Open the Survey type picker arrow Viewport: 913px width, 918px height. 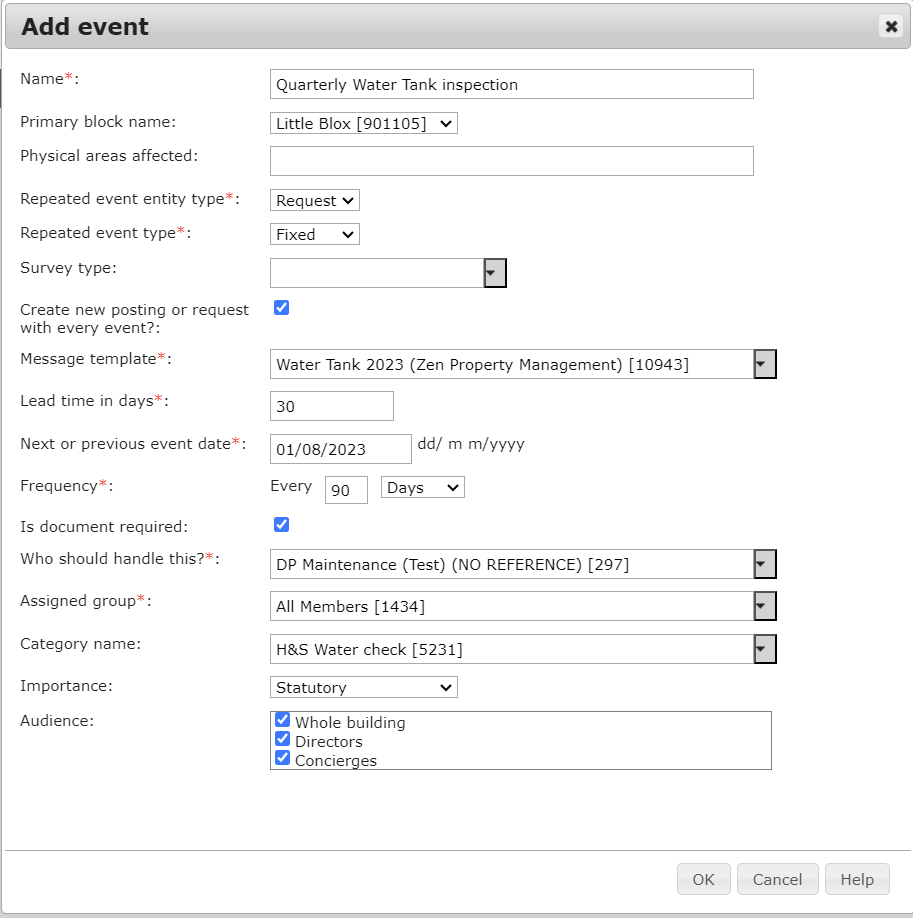(x=494, y=272)
